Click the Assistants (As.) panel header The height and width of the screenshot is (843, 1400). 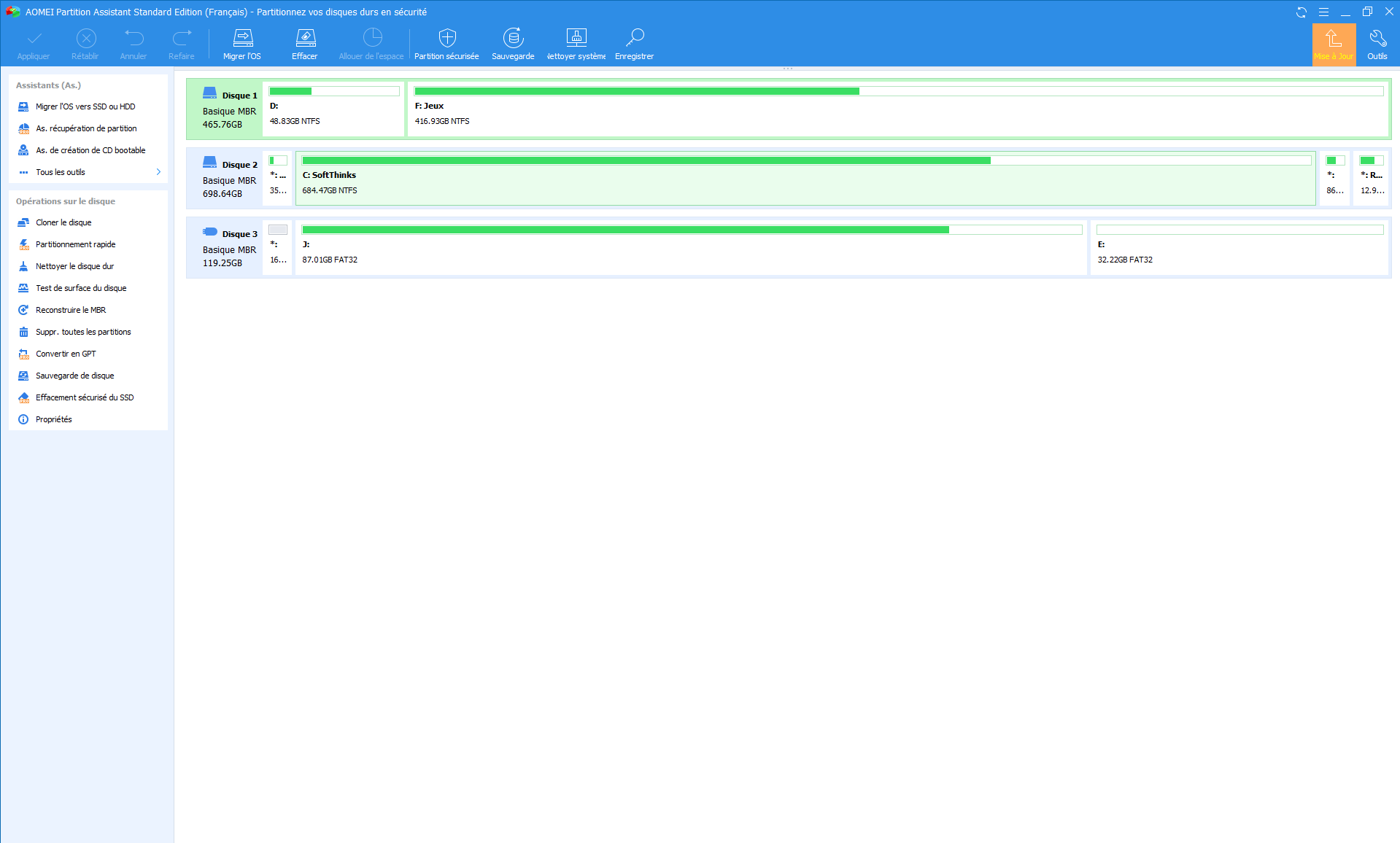pos(48,85)
